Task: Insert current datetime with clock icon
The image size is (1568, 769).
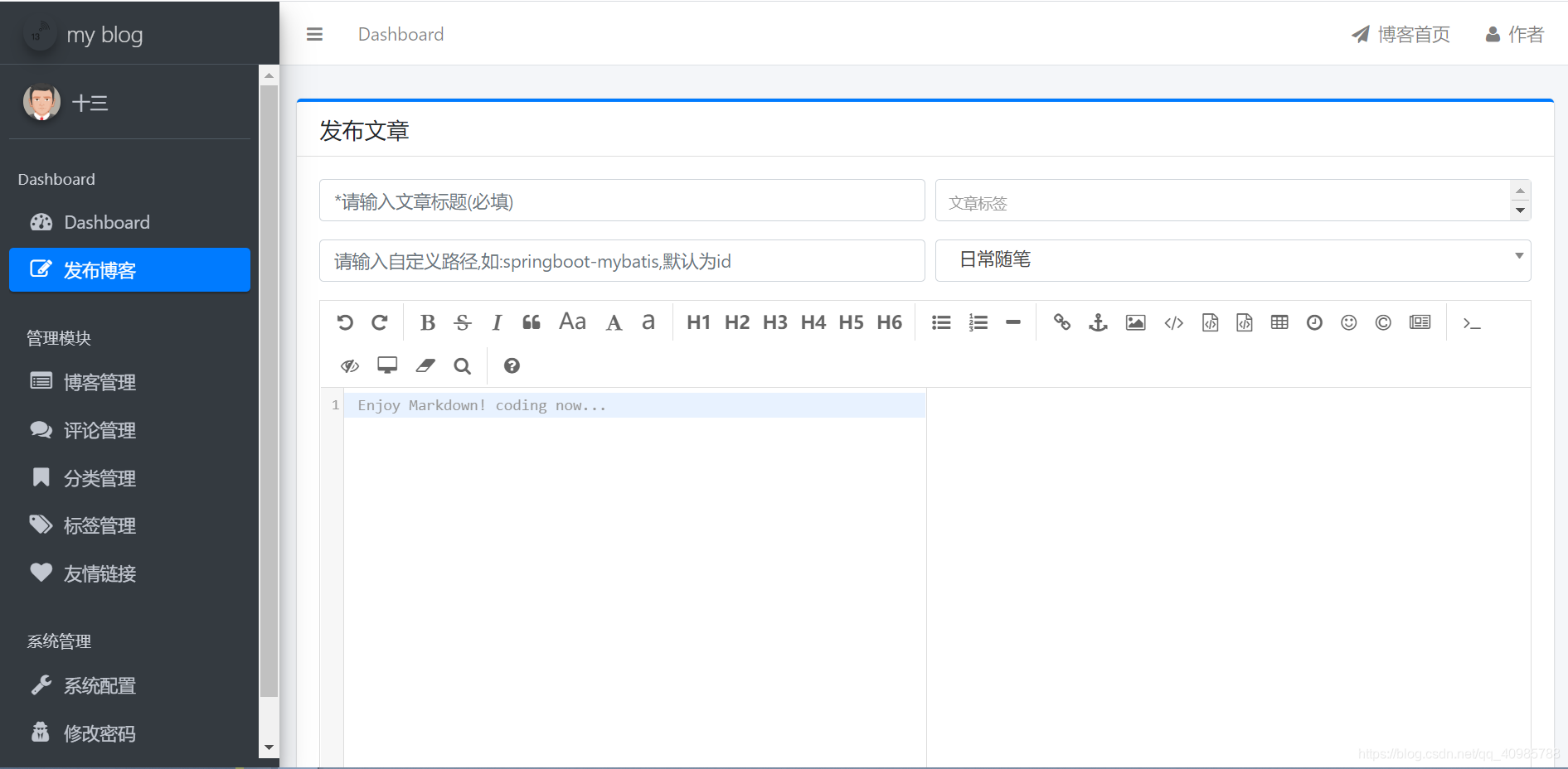Action: click(1314, 322)
